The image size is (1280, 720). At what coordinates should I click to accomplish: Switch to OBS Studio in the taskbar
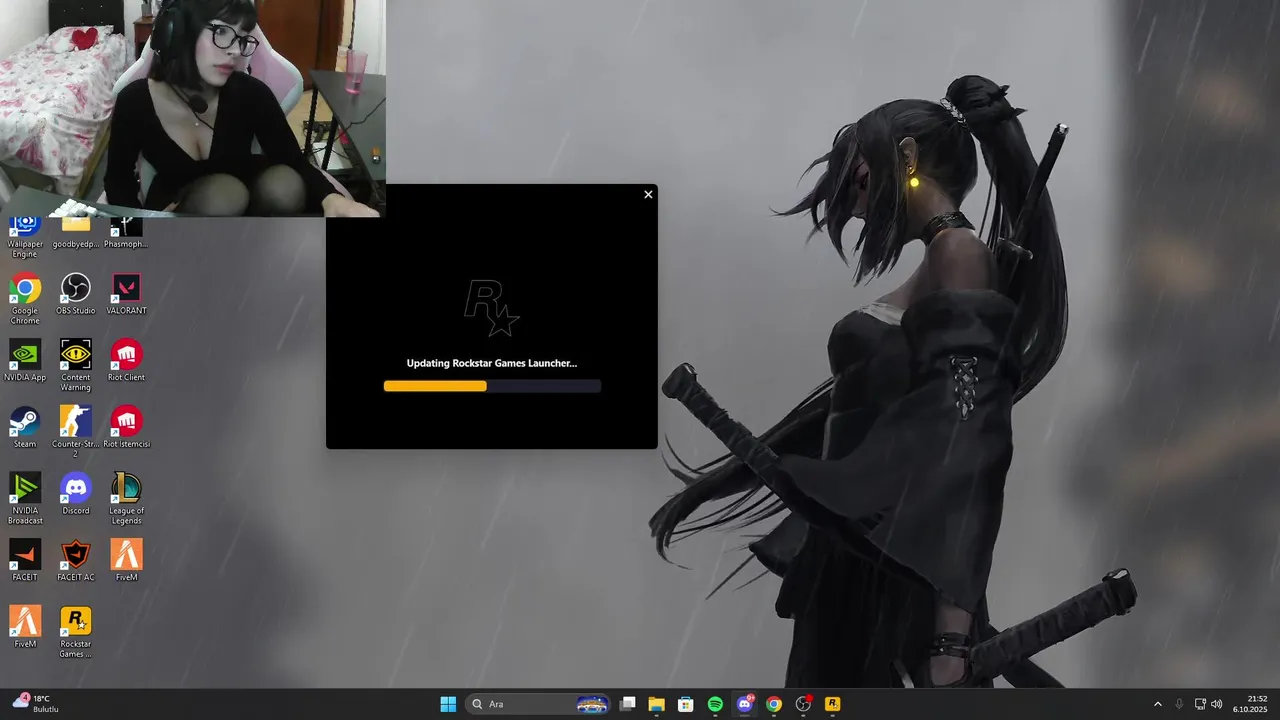pos(803,704)
